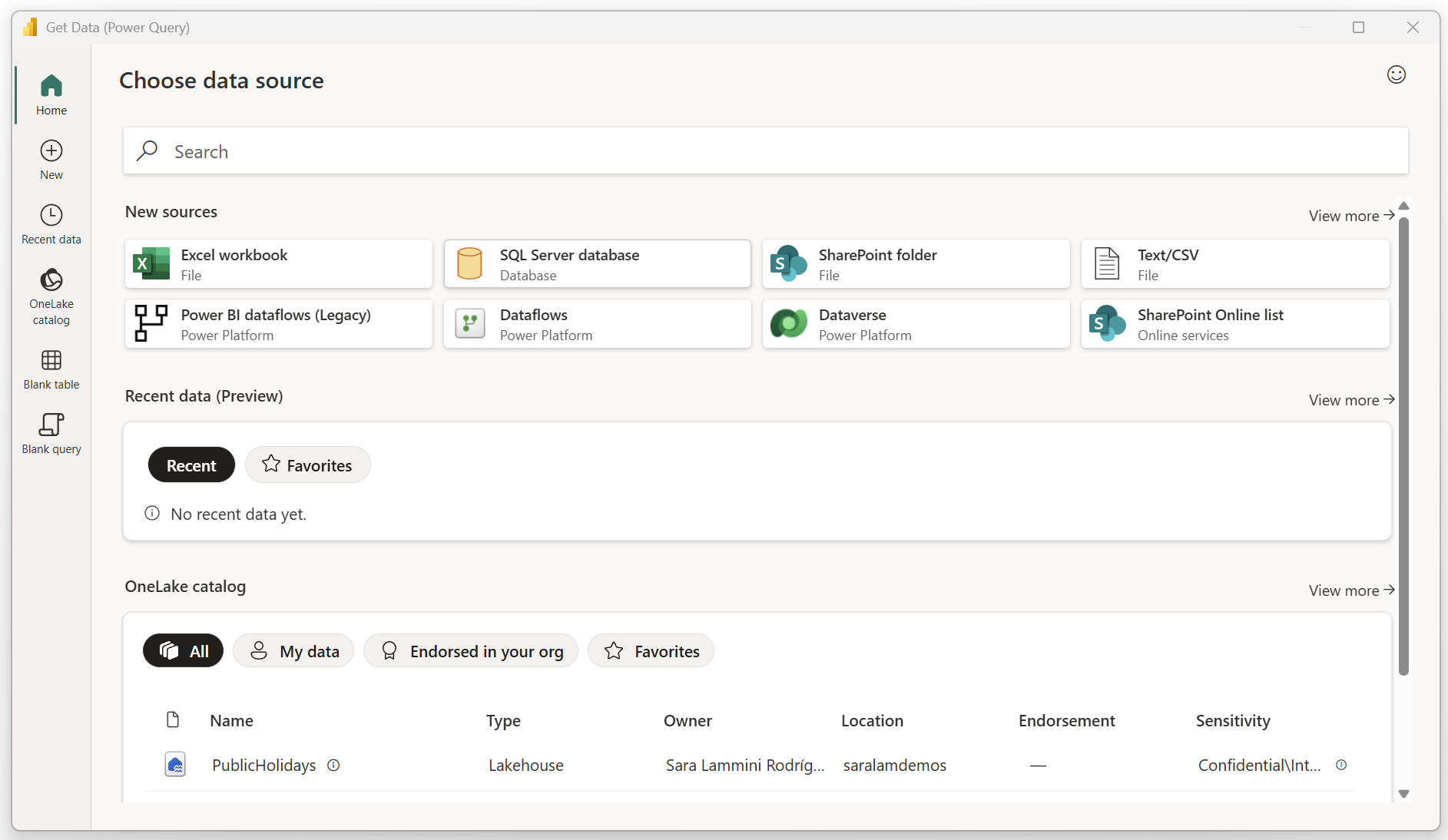Filter OneLake catalog by My data
This screenshot has width=1448, height=840.
pyautogui.click(x=293, y=651)
